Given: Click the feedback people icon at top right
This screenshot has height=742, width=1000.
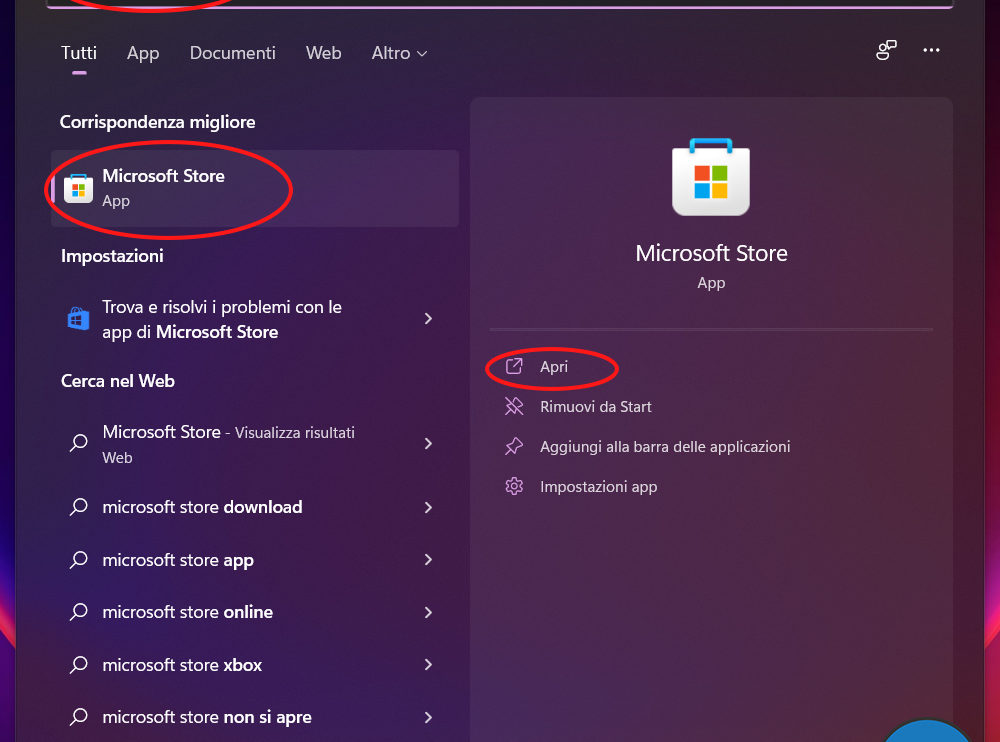Looking at the screenshot, I should coord(886,51).
